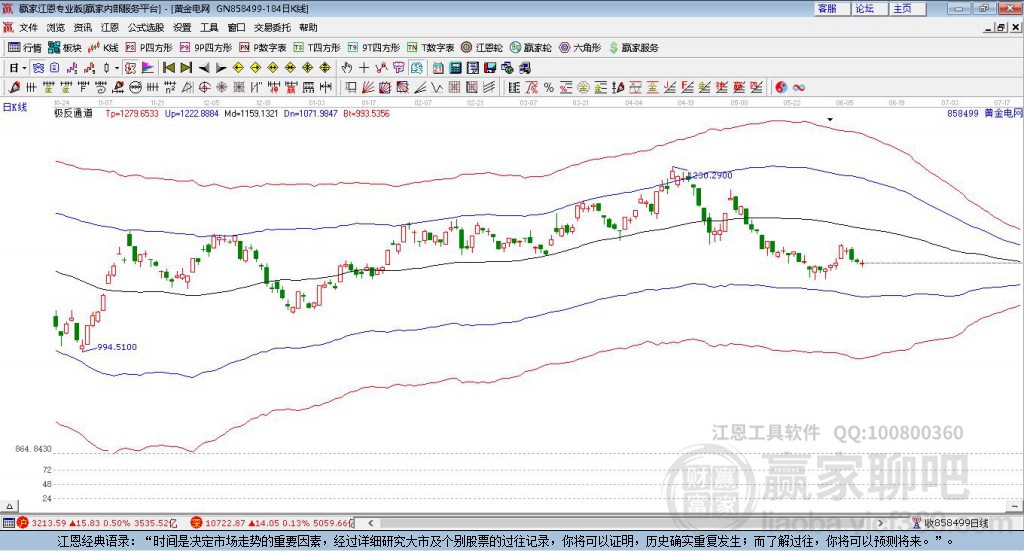The width and height of the screenshot is (1024, 551).
Task: Open the 六角形 hexagon tool
Action: 581,48
